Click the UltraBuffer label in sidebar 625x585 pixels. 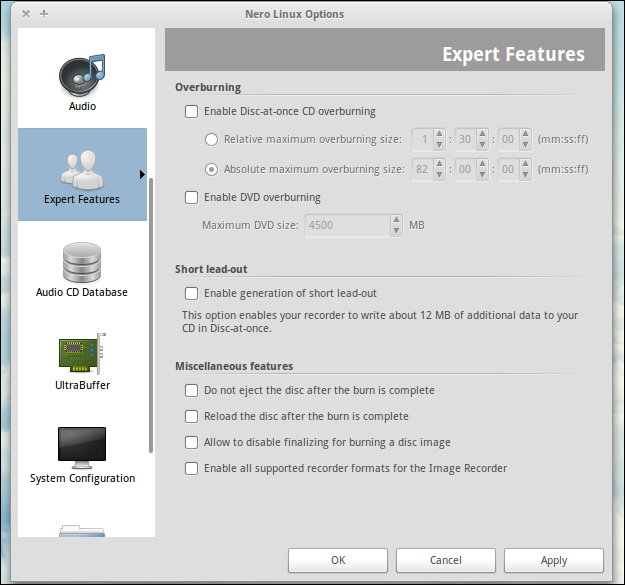pos(83,385)
